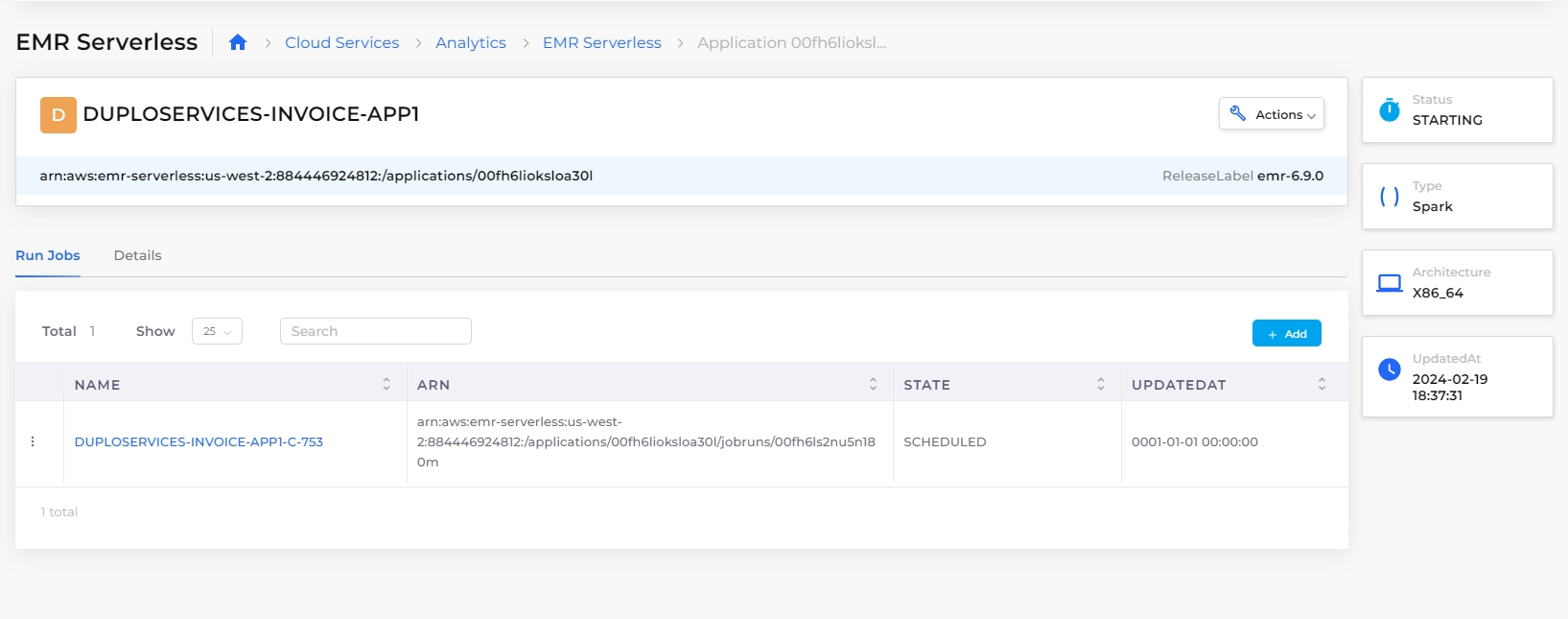Click the parentheses icon in Type card
The width and height of the screenshot is (1568, 619).
tap(1390, 197)
